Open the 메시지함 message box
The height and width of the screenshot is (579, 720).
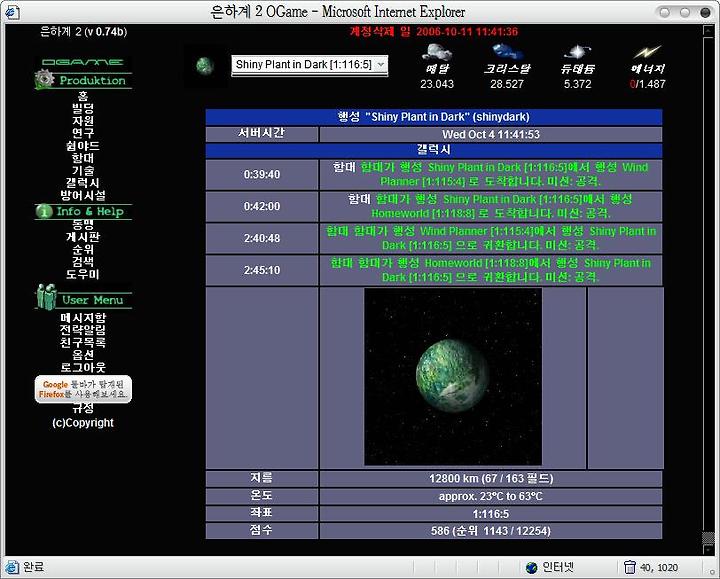click(x=83, y=318)
